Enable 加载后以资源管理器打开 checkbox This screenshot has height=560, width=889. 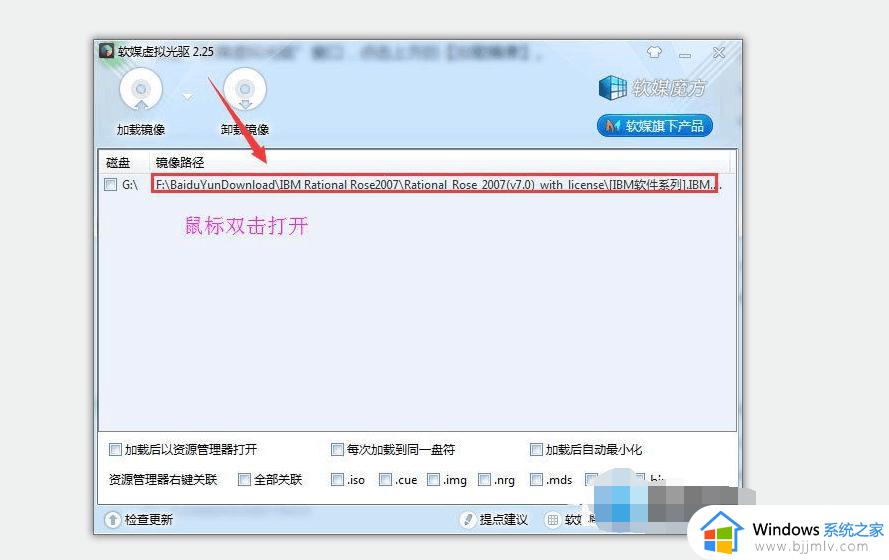115,449
